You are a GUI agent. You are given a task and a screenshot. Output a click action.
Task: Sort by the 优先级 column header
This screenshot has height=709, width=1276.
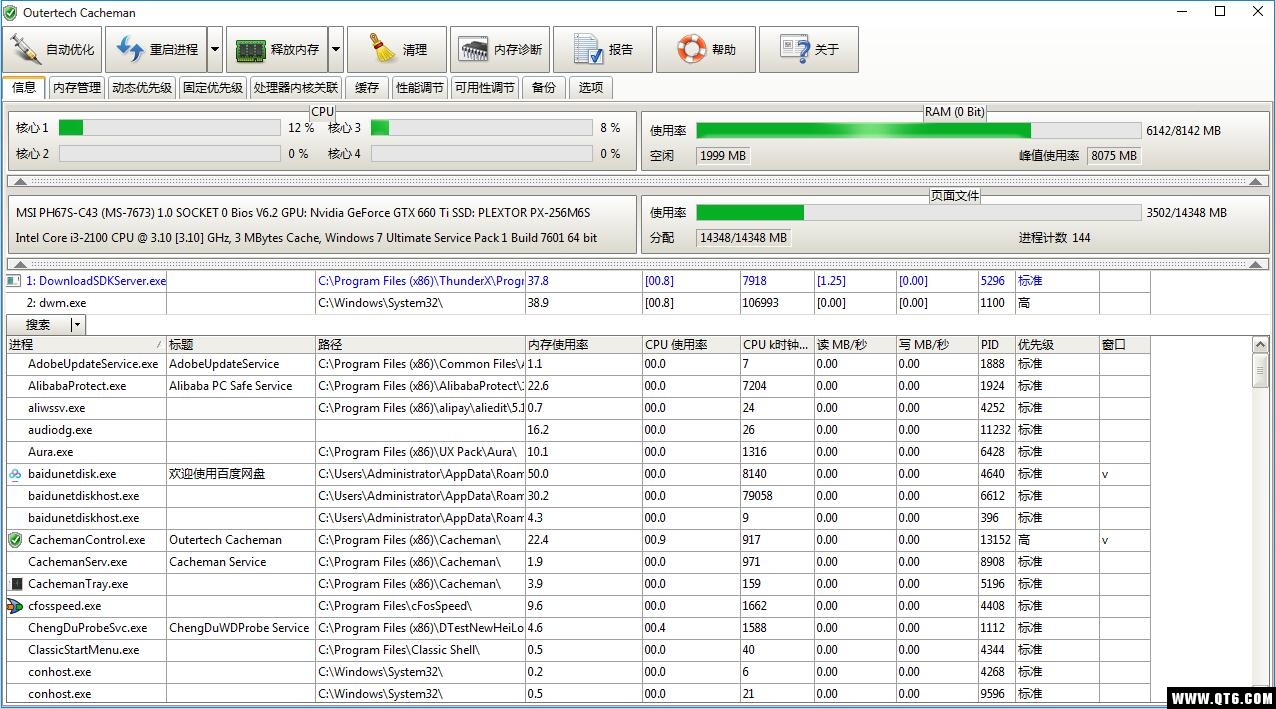pyautogui.click(x=1057, y=344)
